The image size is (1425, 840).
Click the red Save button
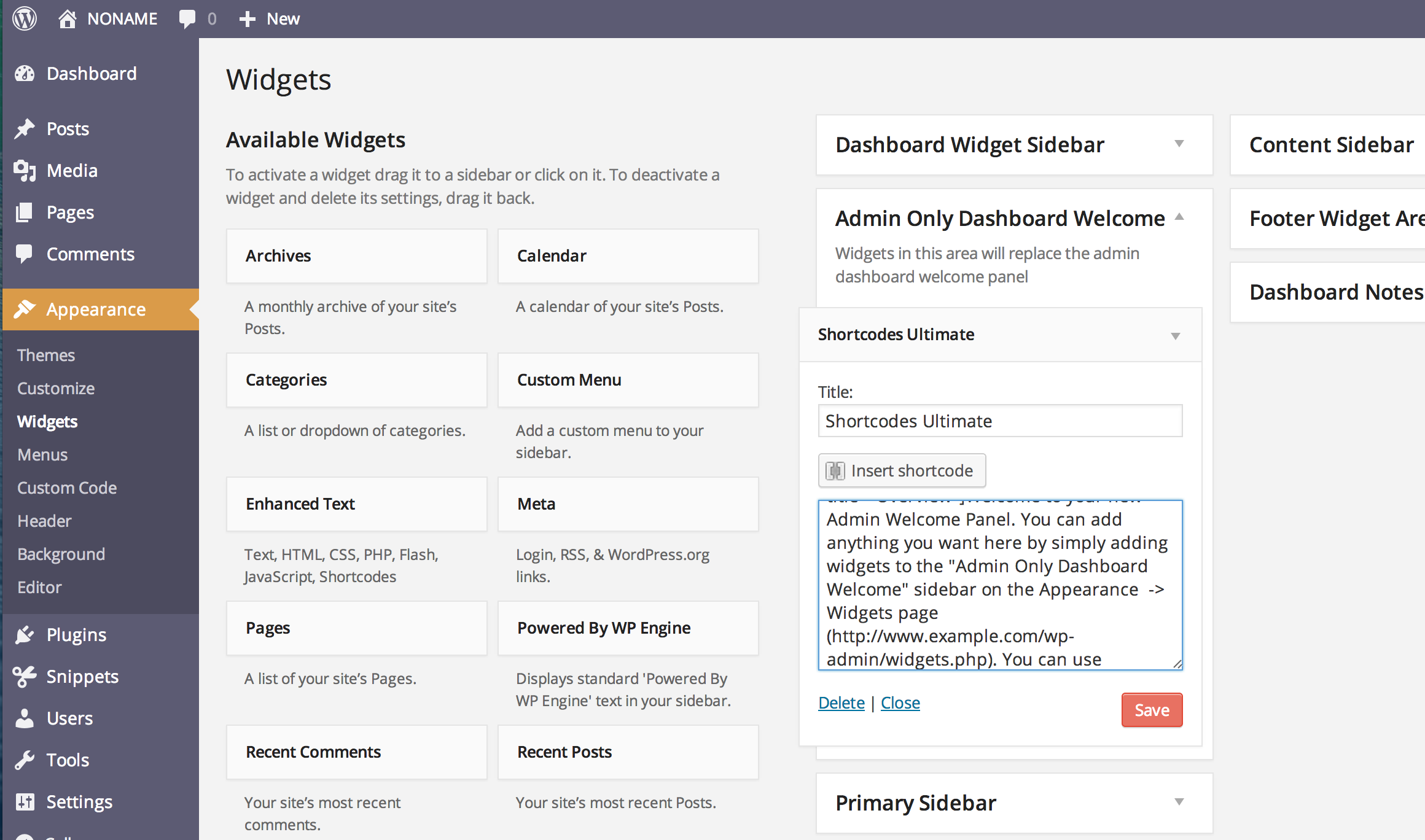[x=1152, y=710]
